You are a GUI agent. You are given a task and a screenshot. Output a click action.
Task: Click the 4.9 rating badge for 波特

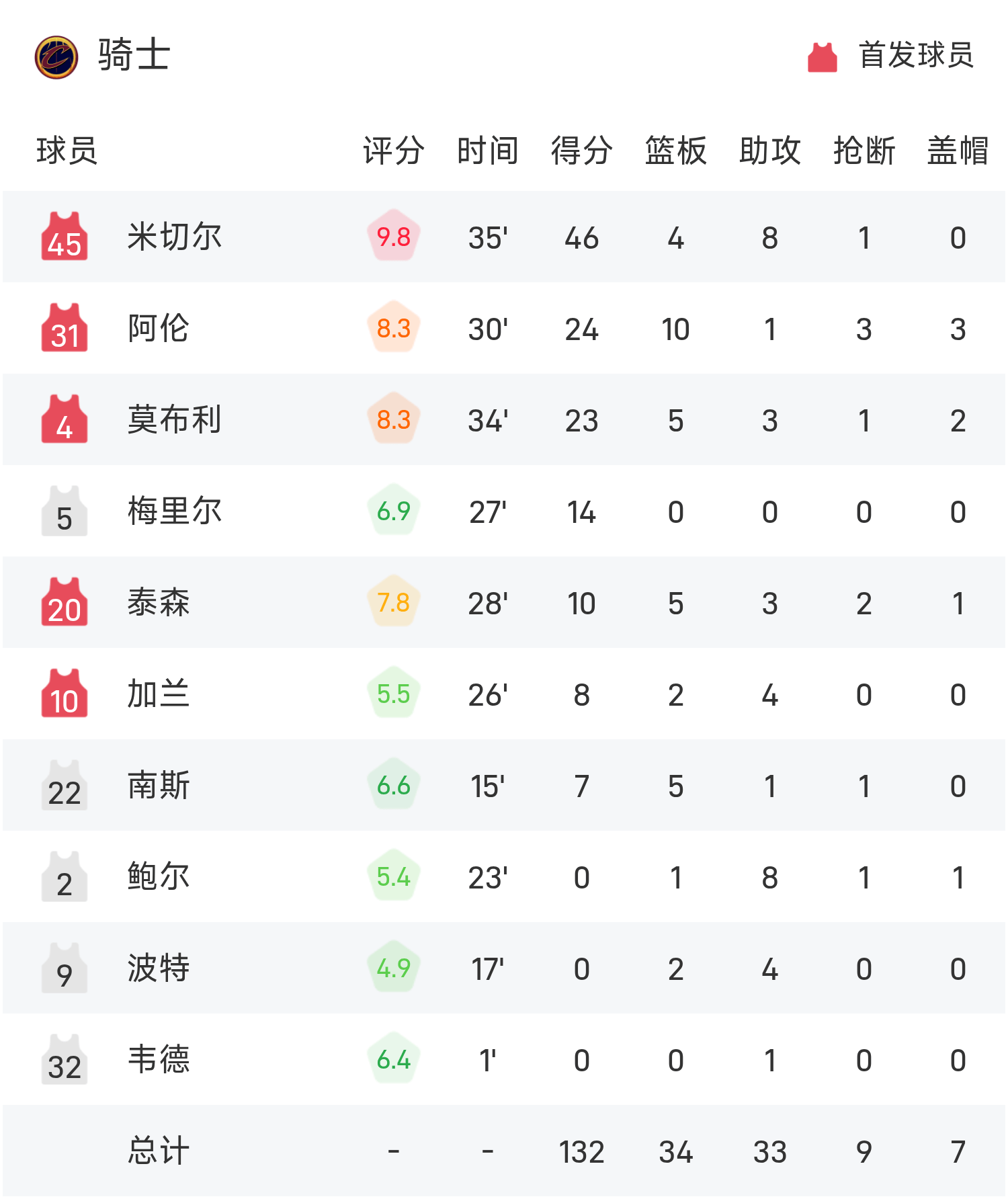point(394,968)
